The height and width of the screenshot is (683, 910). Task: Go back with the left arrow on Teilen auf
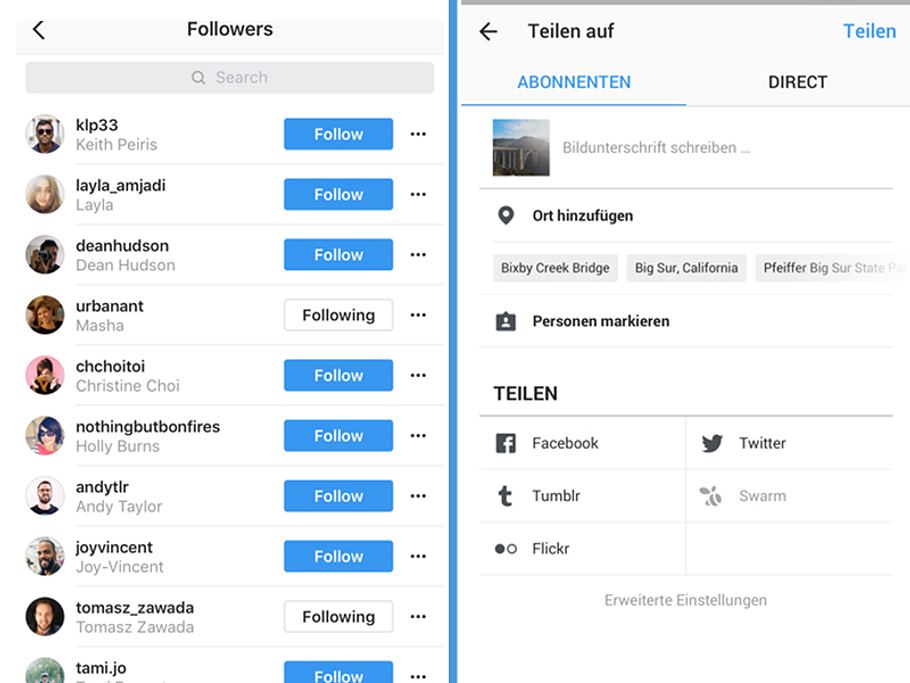[x=487, y=31]
